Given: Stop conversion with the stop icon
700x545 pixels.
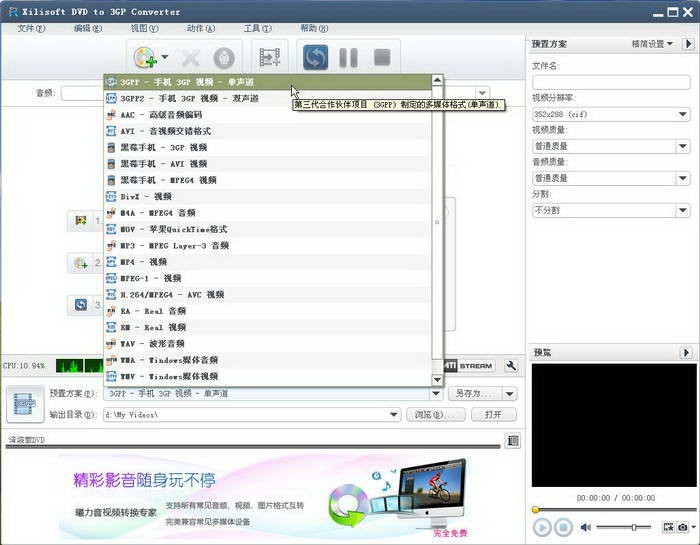Looking at the screenshot, I should 382,57.
